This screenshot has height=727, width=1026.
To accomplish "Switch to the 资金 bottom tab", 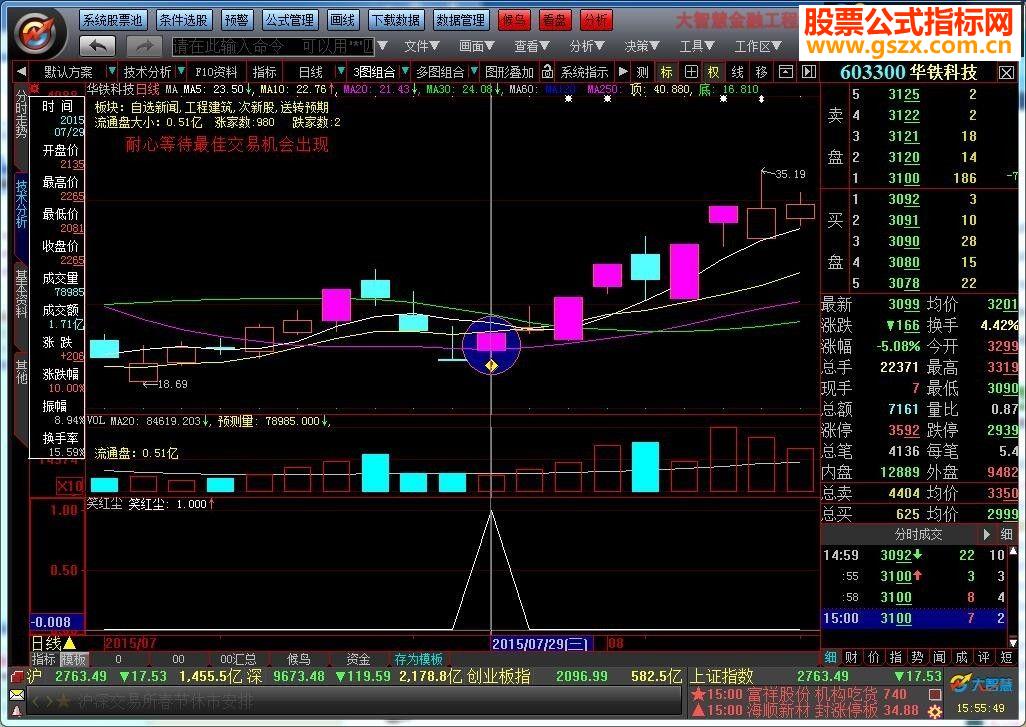I will pos(358,659).
